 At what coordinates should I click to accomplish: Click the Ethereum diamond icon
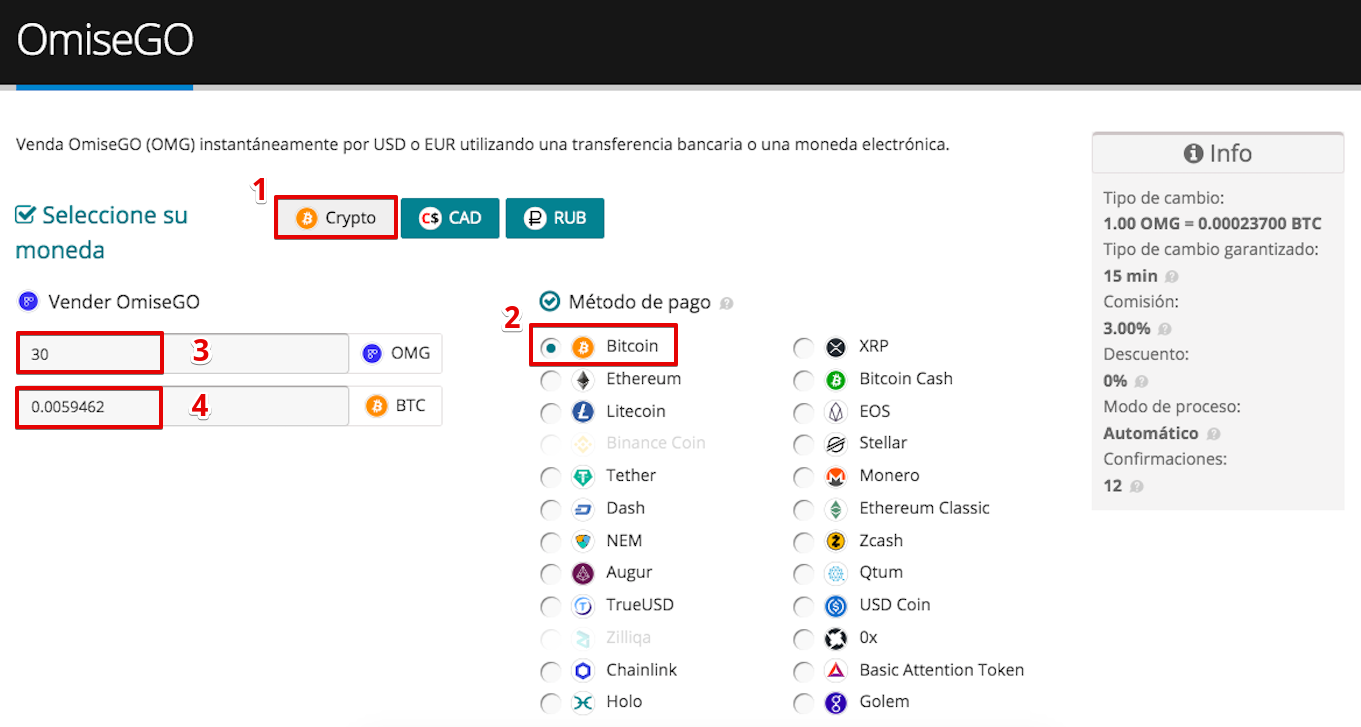[x=583, y=380]
